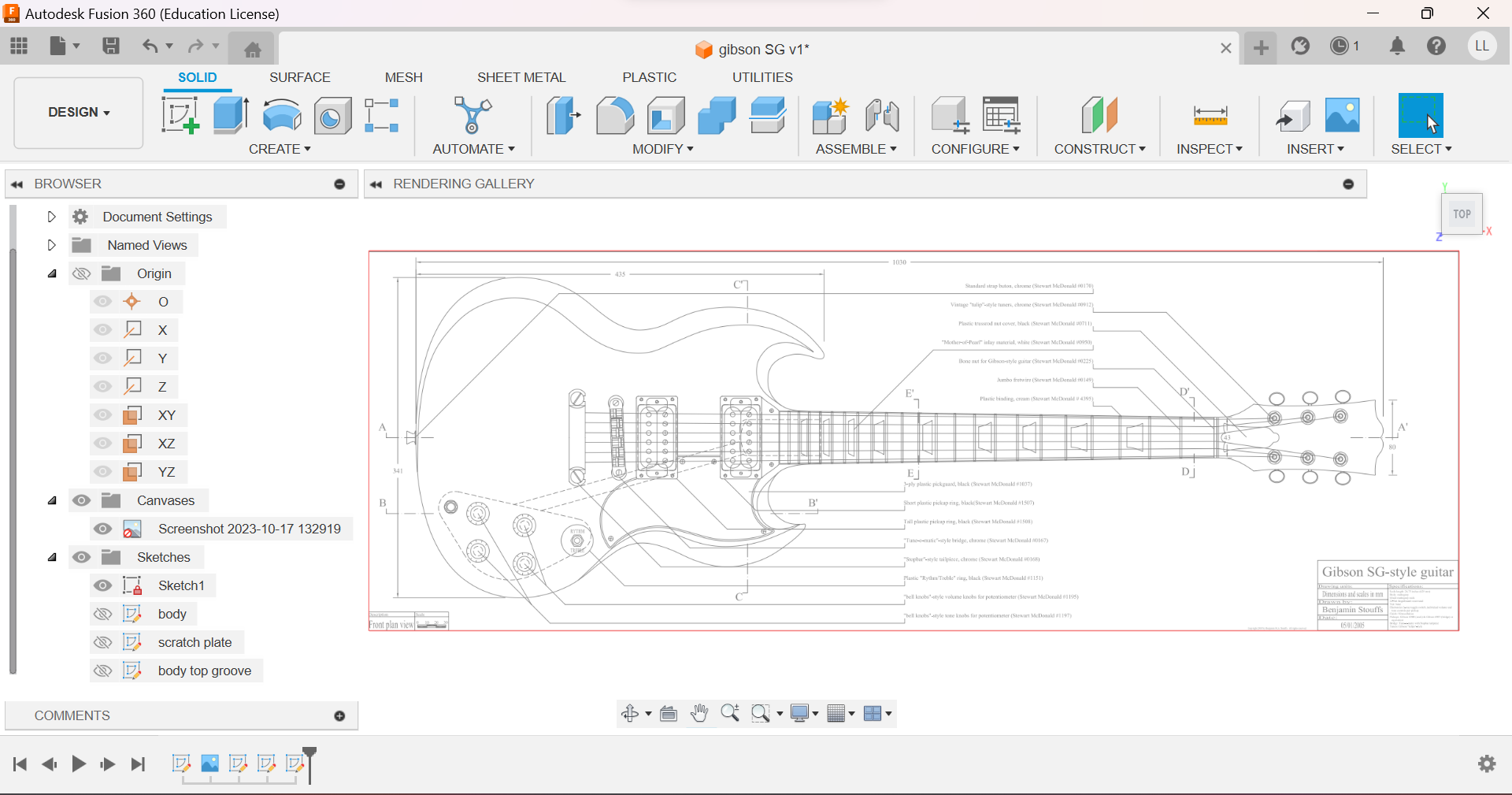
Task: Select the Shell tool icon
Action: (x=666, y=115)
